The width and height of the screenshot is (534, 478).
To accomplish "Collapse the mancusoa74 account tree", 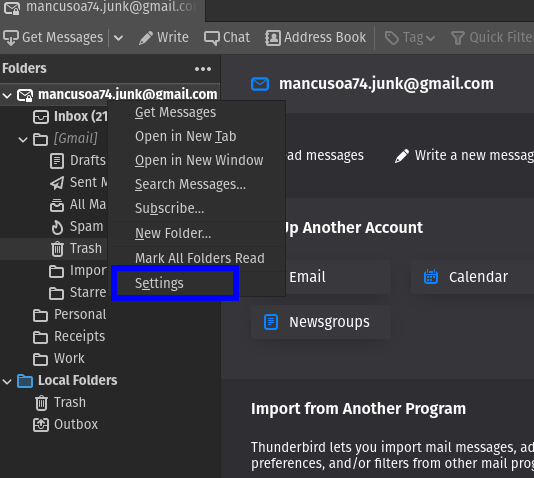I will point(7,95).
